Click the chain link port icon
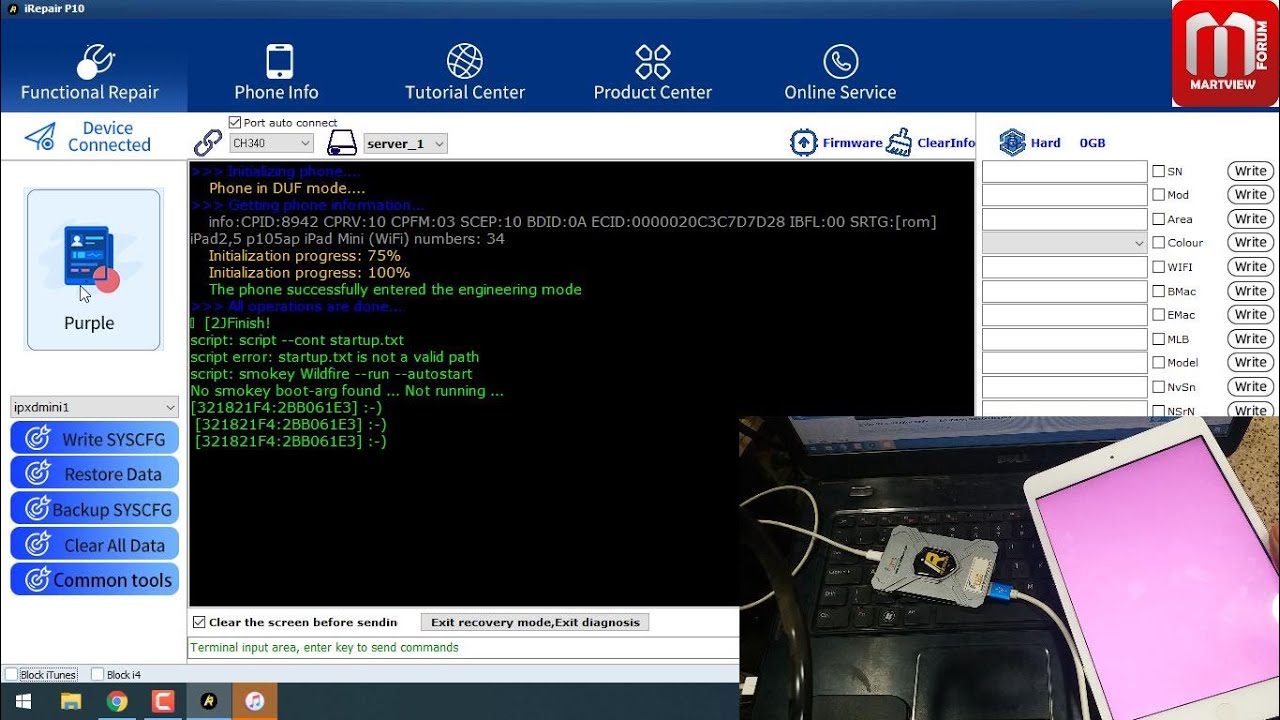The image size is (1280, 720). coord(208,143)
